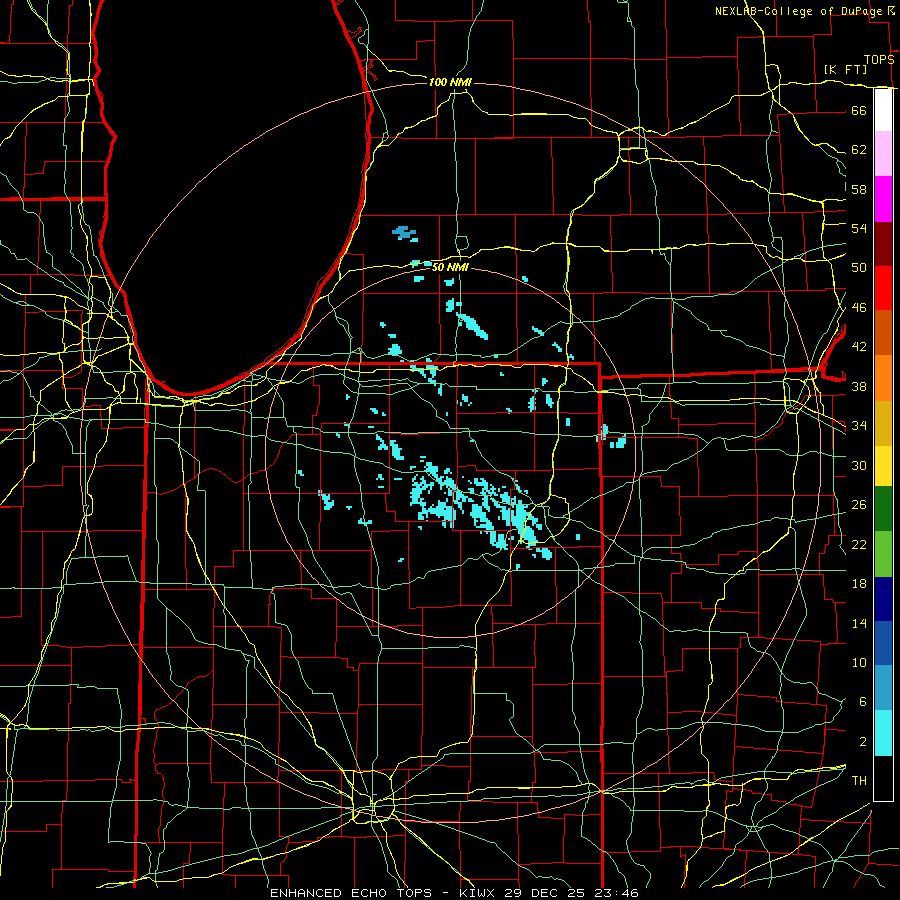The image size is (900, 900).
Task: Click the elongated diagonal cyan echo north of state line
Action: point(472,326)
